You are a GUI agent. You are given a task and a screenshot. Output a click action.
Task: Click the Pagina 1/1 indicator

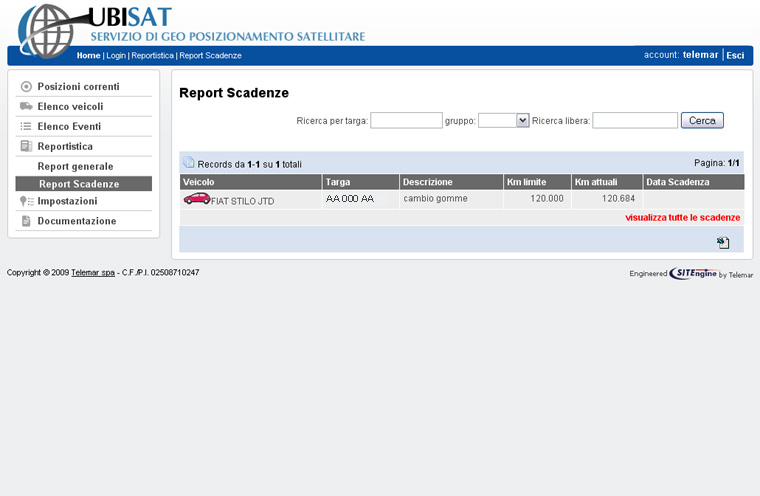pos(717,163)
